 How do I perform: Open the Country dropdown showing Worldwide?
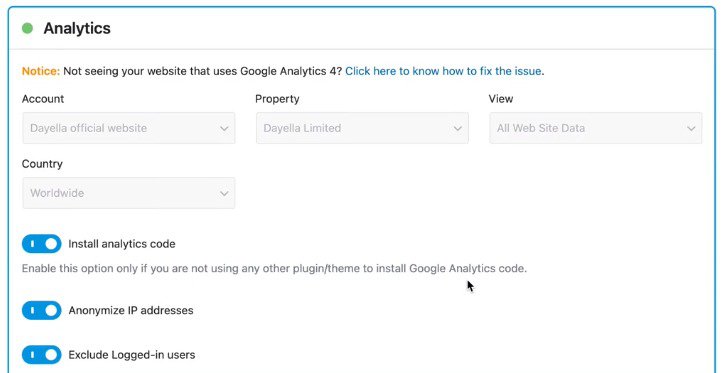coord(129,193)
